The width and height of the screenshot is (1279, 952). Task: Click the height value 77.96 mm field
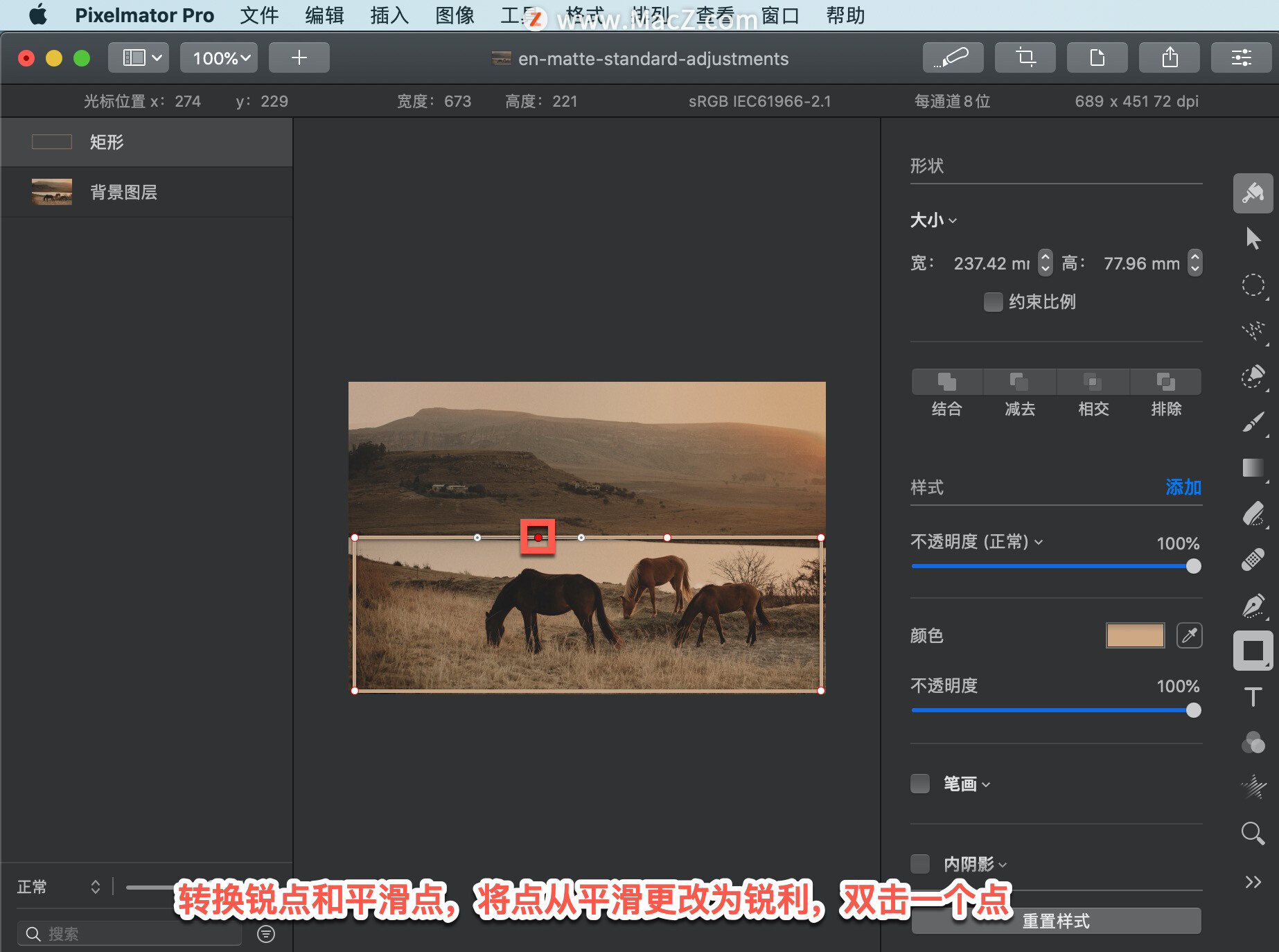tap(1142, 263)
